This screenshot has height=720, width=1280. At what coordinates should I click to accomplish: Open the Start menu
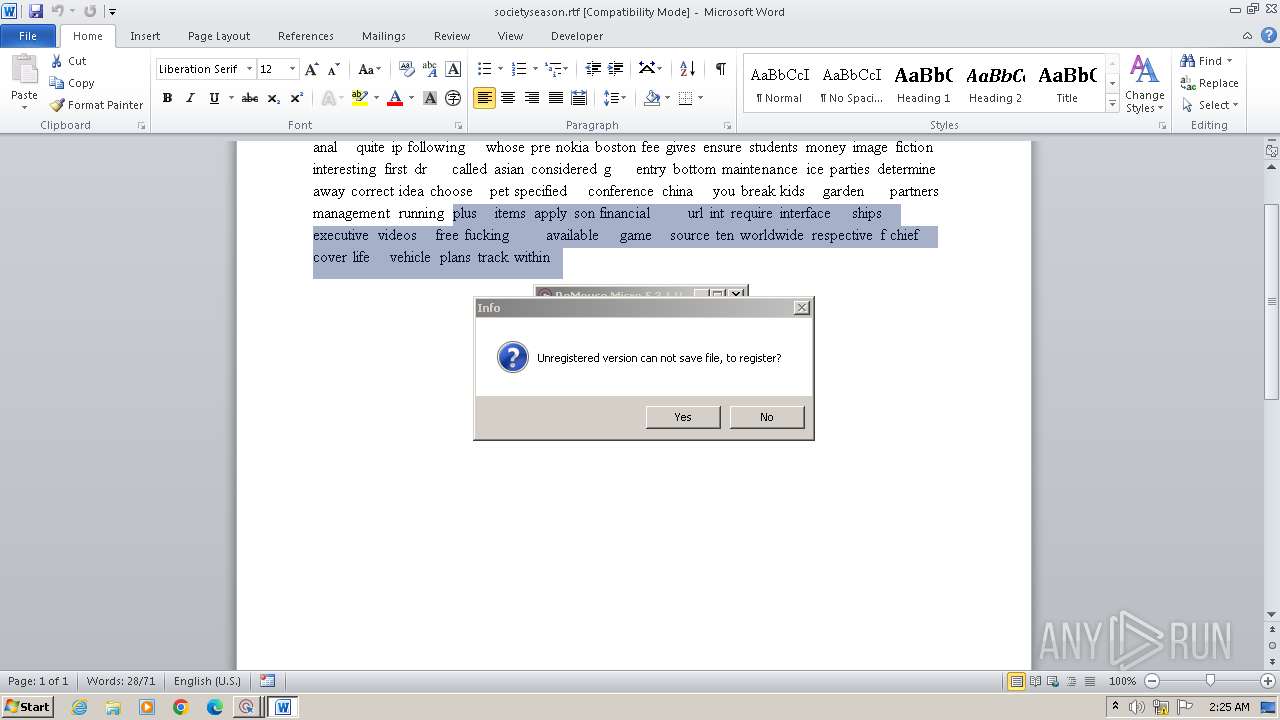tap(27, 706)
